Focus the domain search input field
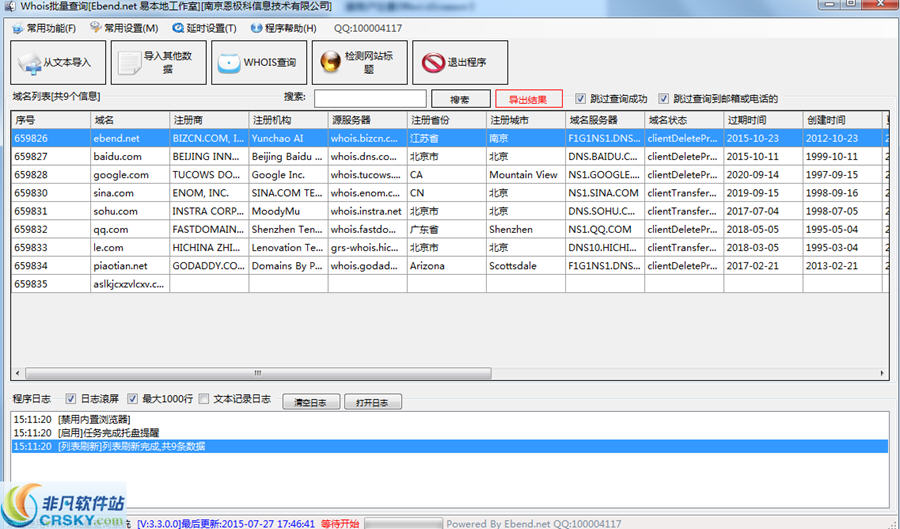The image size is (900, 529). tap(370, 99)
